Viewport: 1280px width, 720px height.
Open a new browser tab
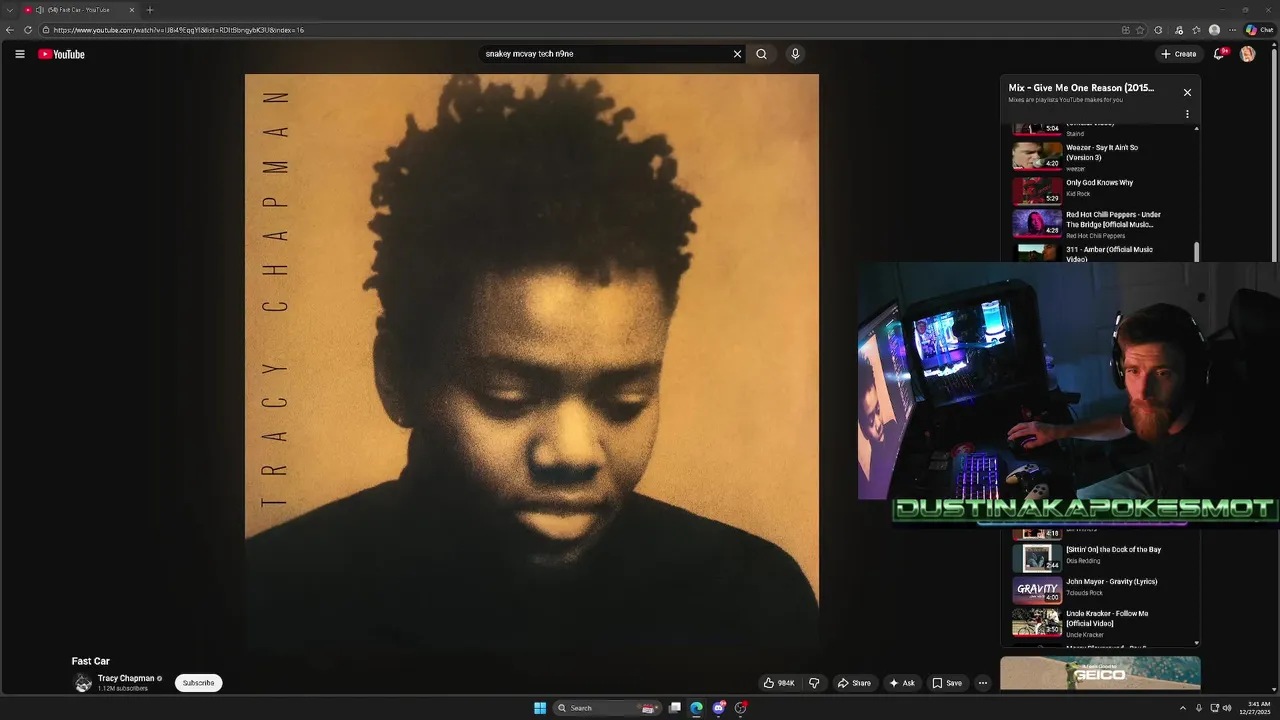coord(150,10)
